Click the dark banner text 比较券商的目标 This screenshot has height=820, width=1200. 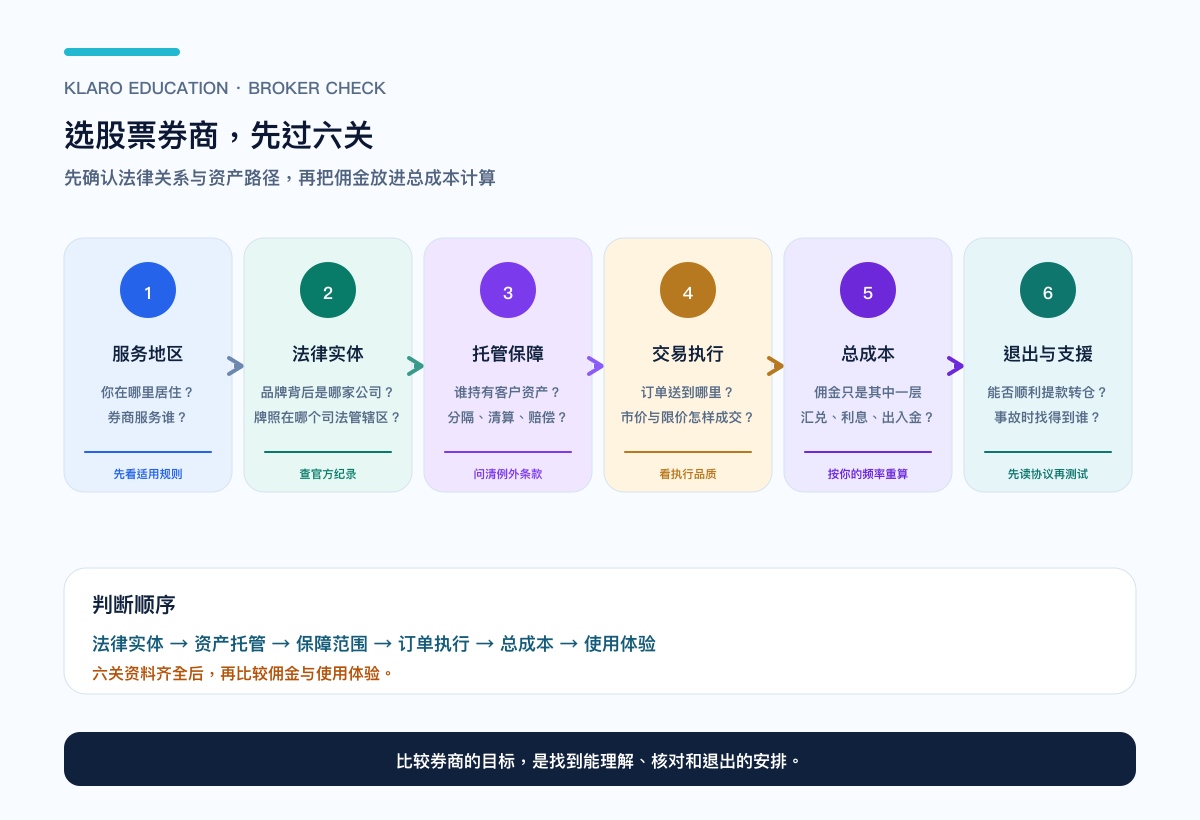click(x=600, y=760)
